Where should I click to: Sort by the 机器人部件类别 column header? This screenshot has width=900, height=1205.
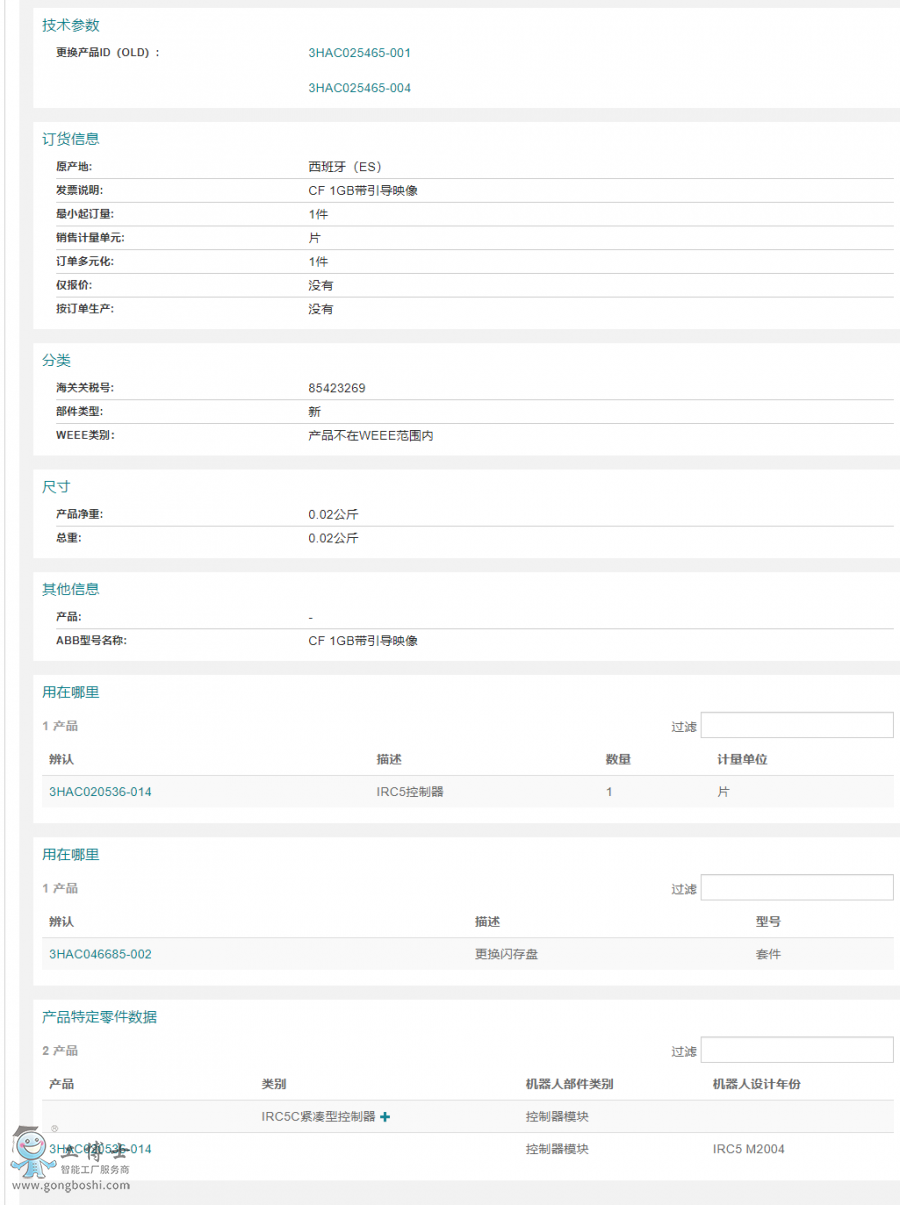pyautogui.click(x=569, y=1084)
